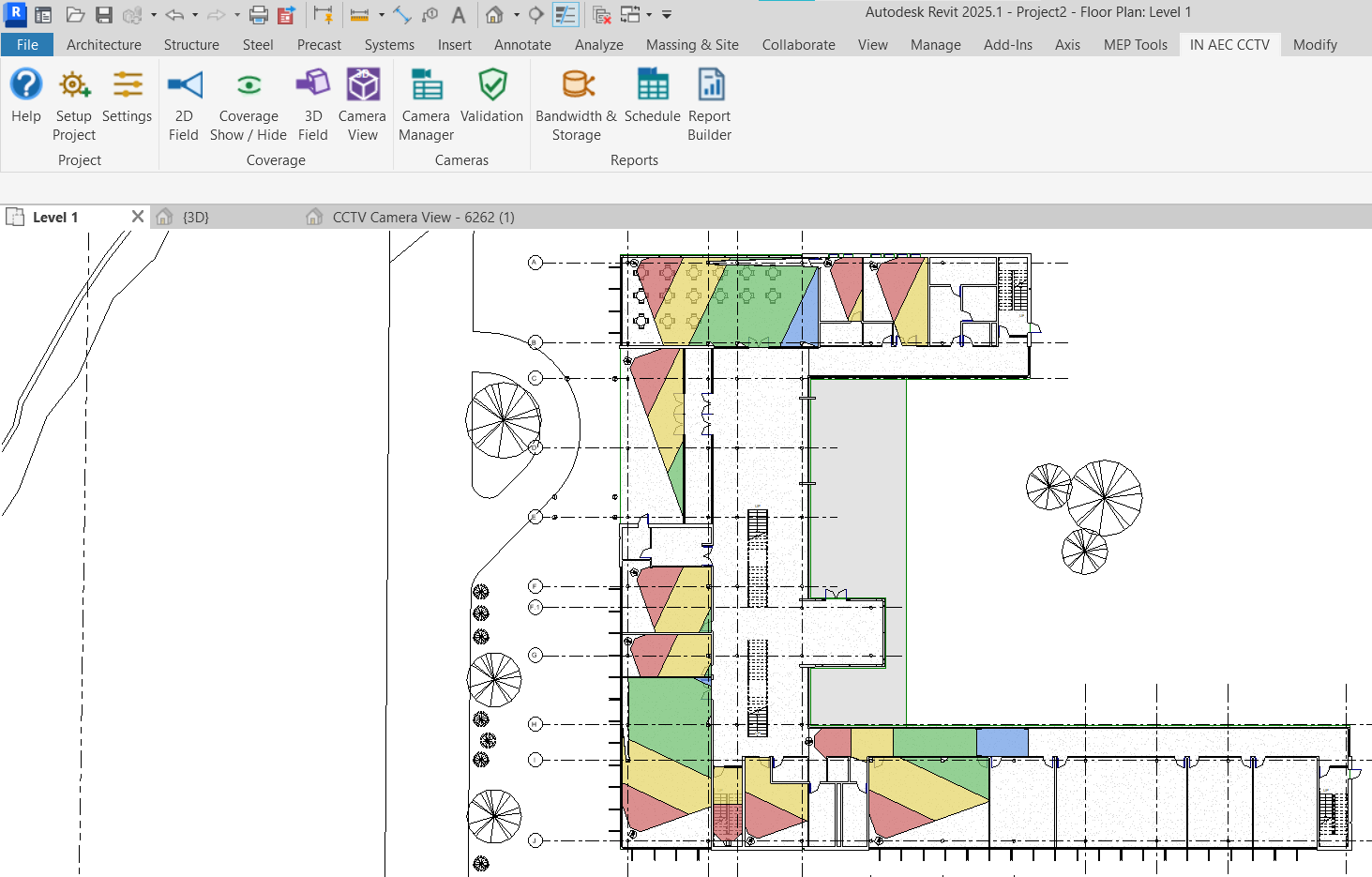Click the Undo arrow icon

click(174, 15)
